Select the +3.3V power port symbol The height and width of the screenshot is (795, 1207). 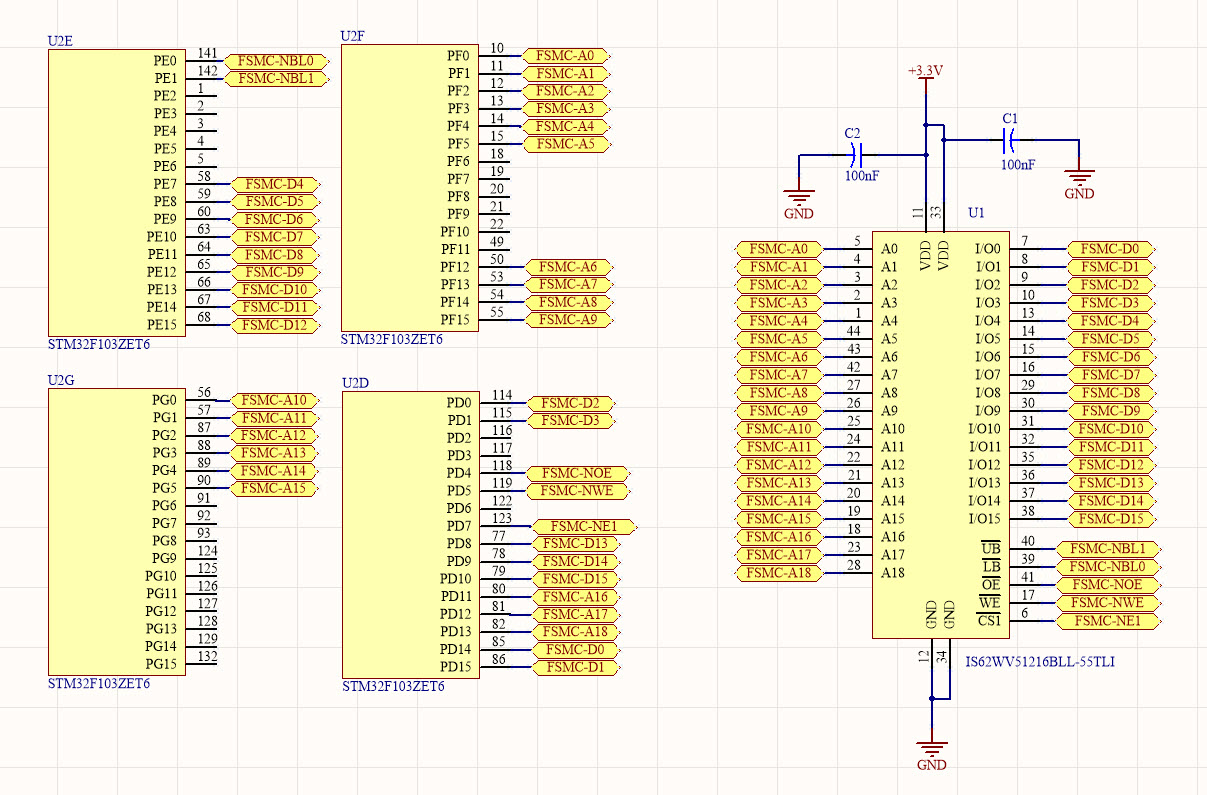point(926,78)
